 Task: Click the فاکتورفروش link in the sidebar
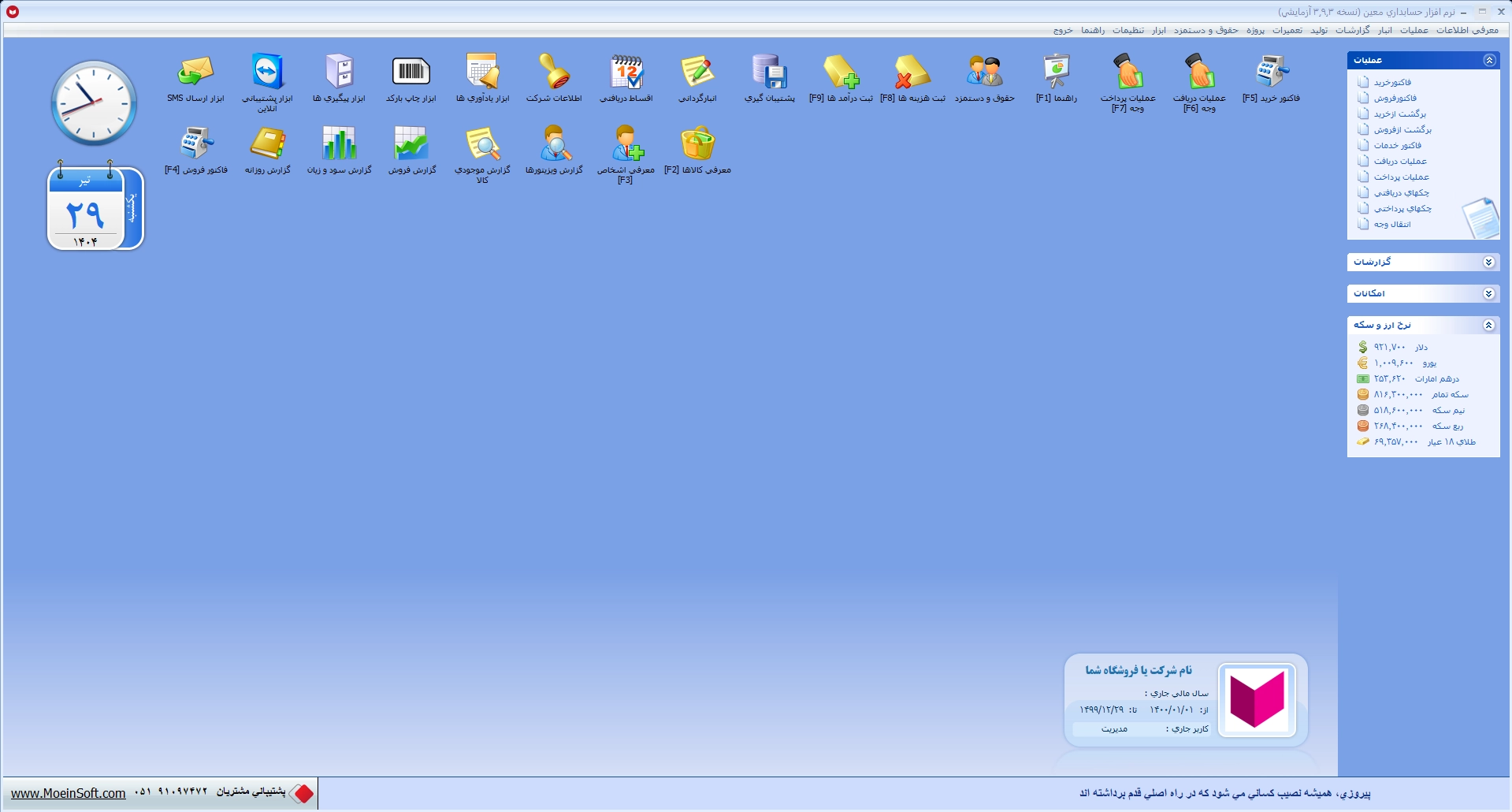tap(1395, 98)
